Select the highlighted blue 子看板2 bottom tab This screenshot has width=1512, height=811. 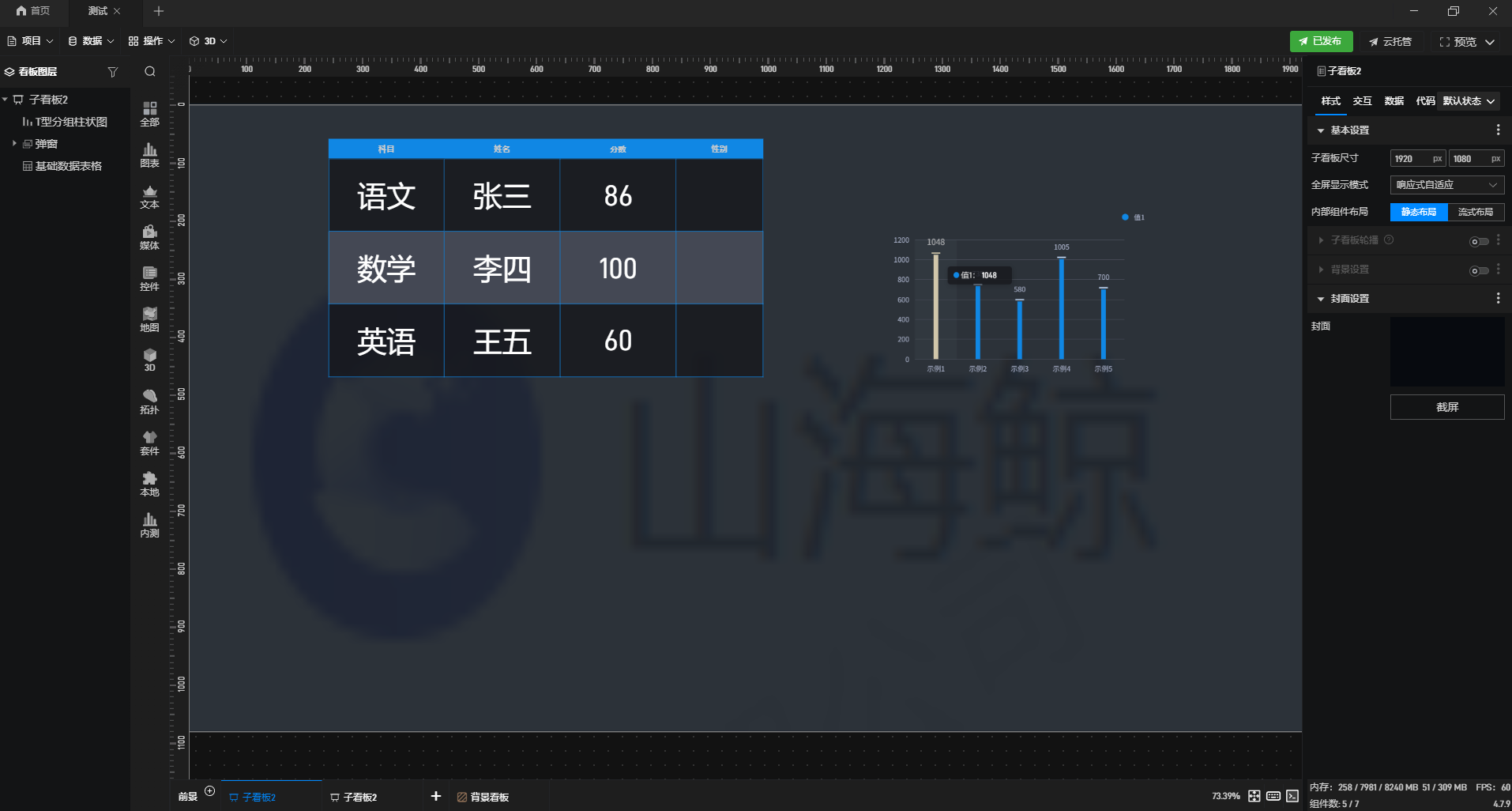[x=253, y=797]
